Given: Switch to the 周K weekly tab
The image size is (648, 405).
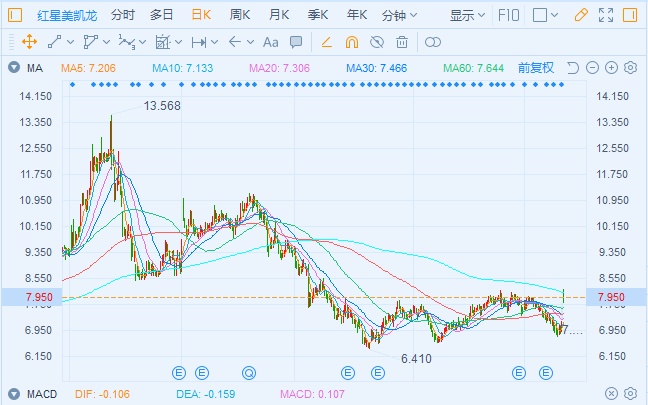Looking at the screenshot, I should [x=240, y=15].
